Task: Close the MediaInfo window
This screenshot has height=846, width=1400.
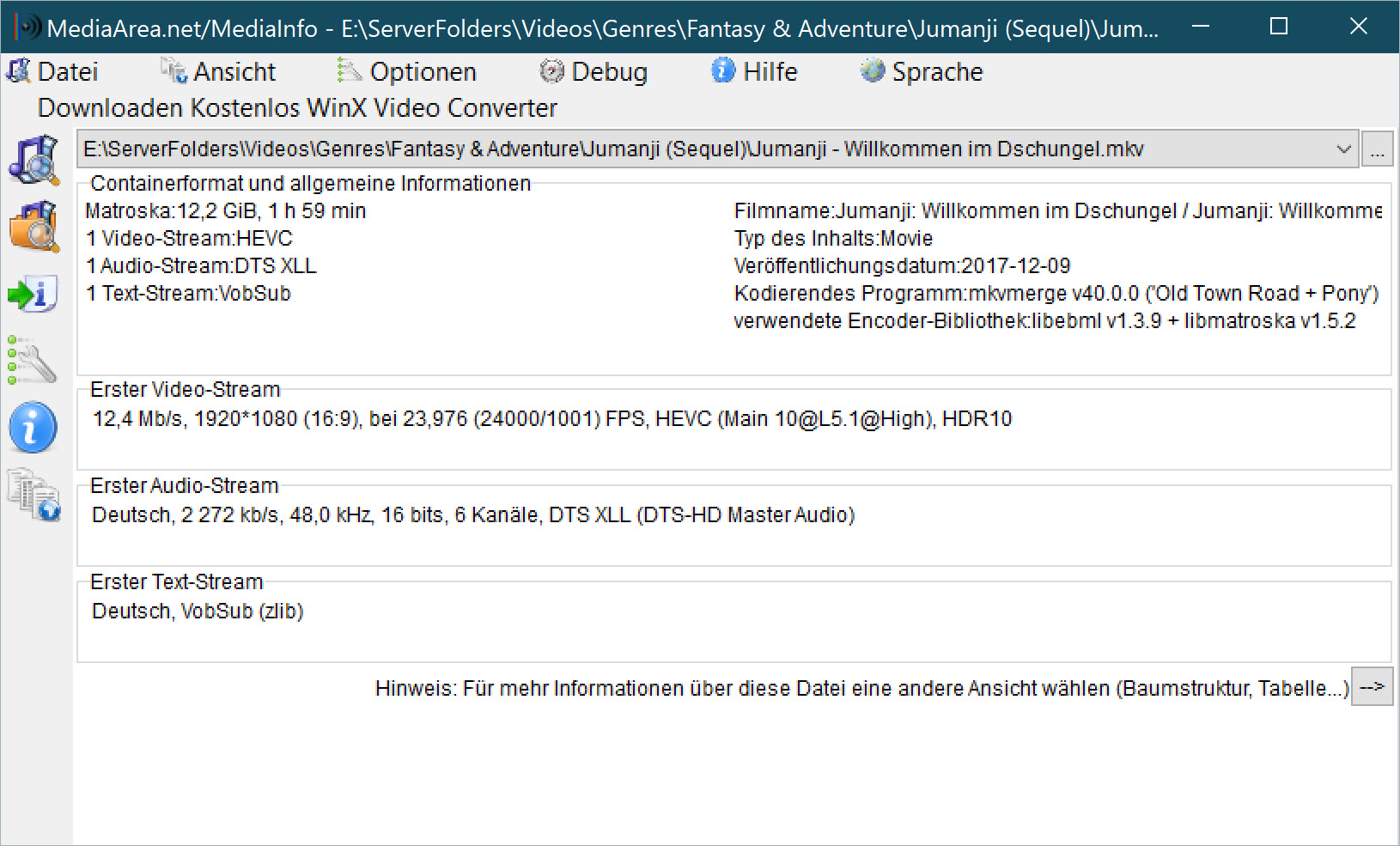Action: point(1358,27)
